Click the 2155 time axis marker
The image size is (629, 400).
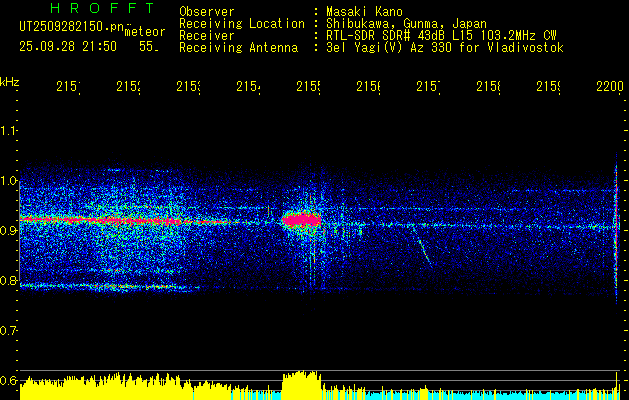point(308,87)
